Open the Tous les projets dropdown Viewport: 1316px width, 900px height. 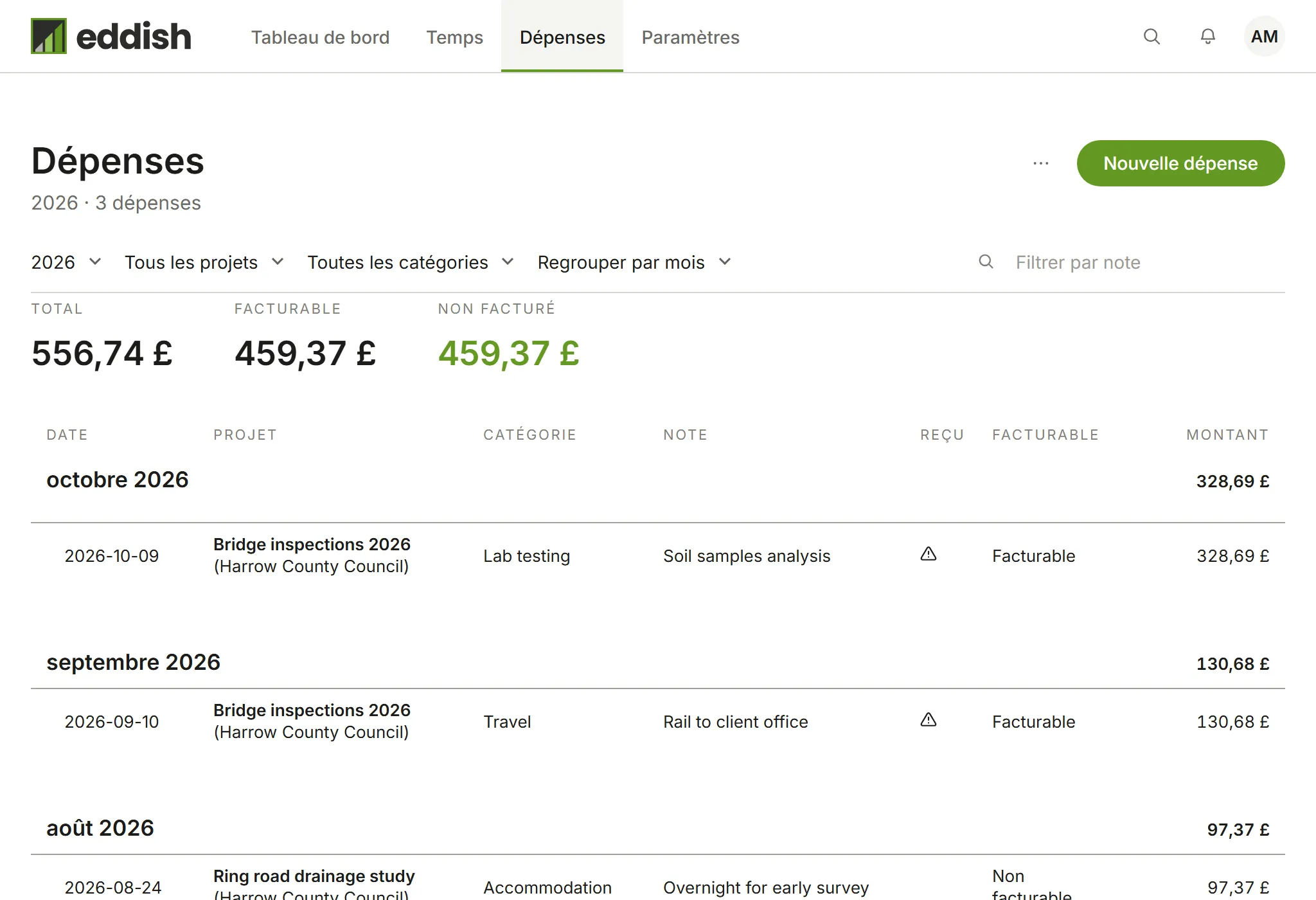[x=204, y=262]
